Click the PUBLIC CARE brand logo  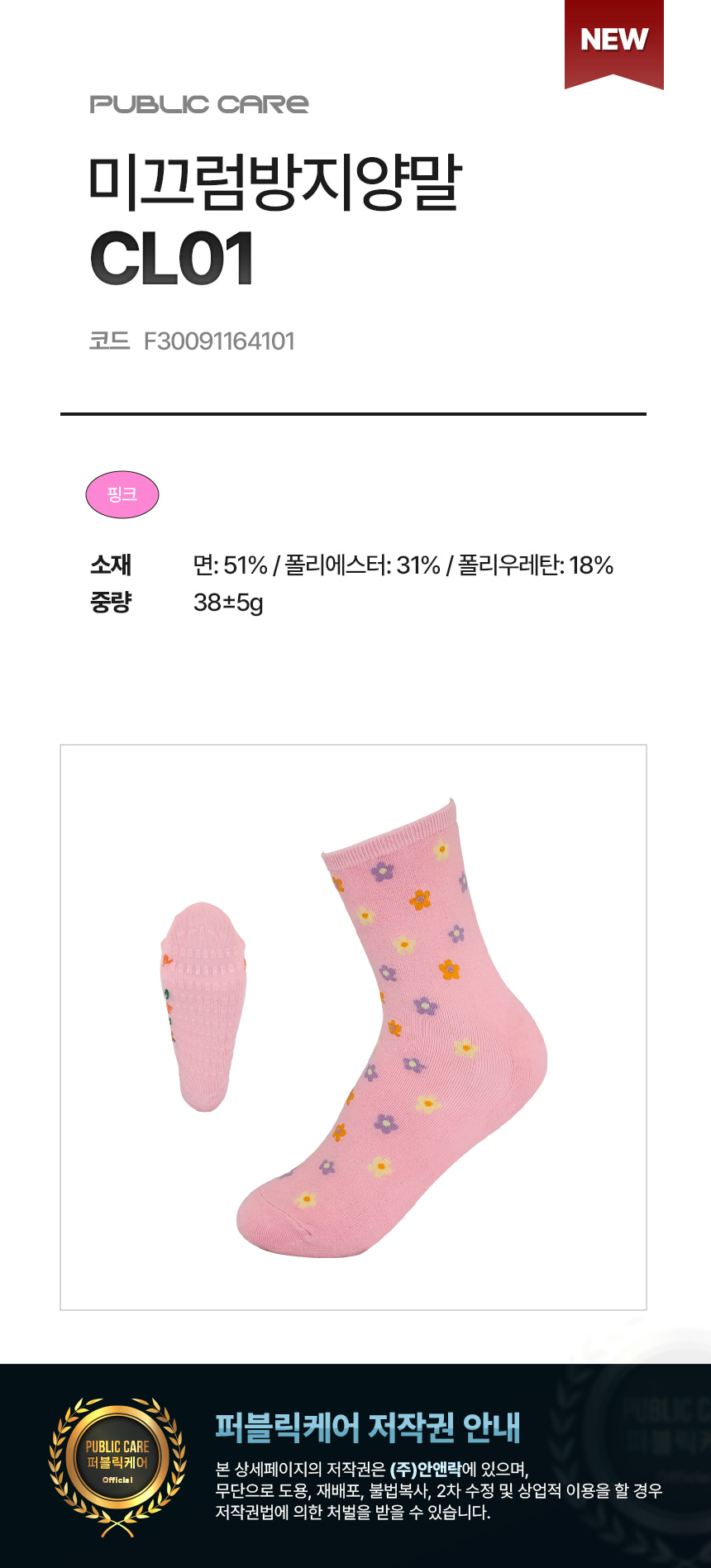point(199,104)
